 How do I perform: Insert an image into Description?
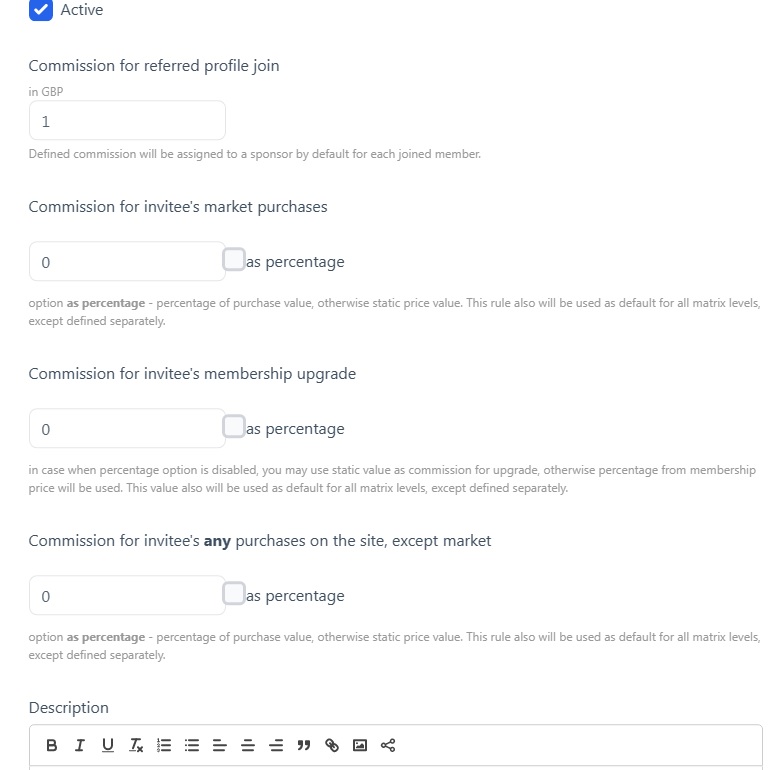click(360, 745)
